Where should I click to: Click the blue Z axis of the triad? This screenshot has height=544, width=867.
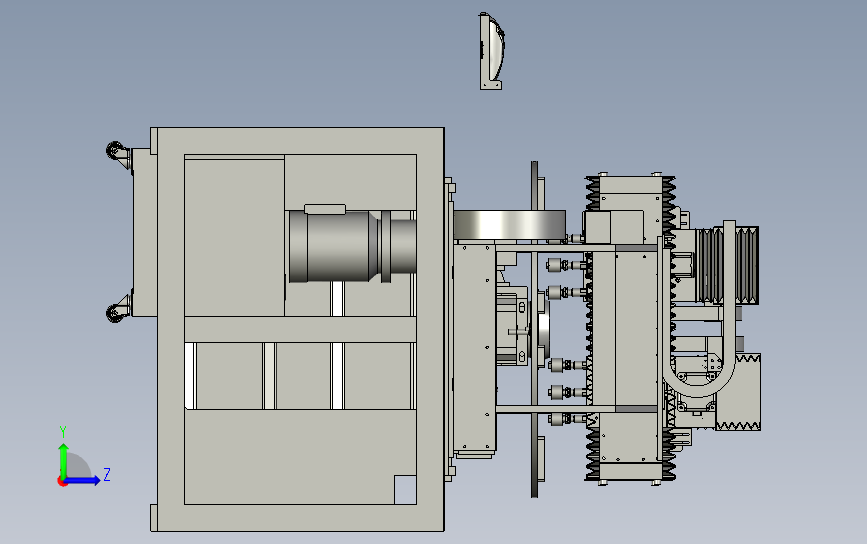83,480
